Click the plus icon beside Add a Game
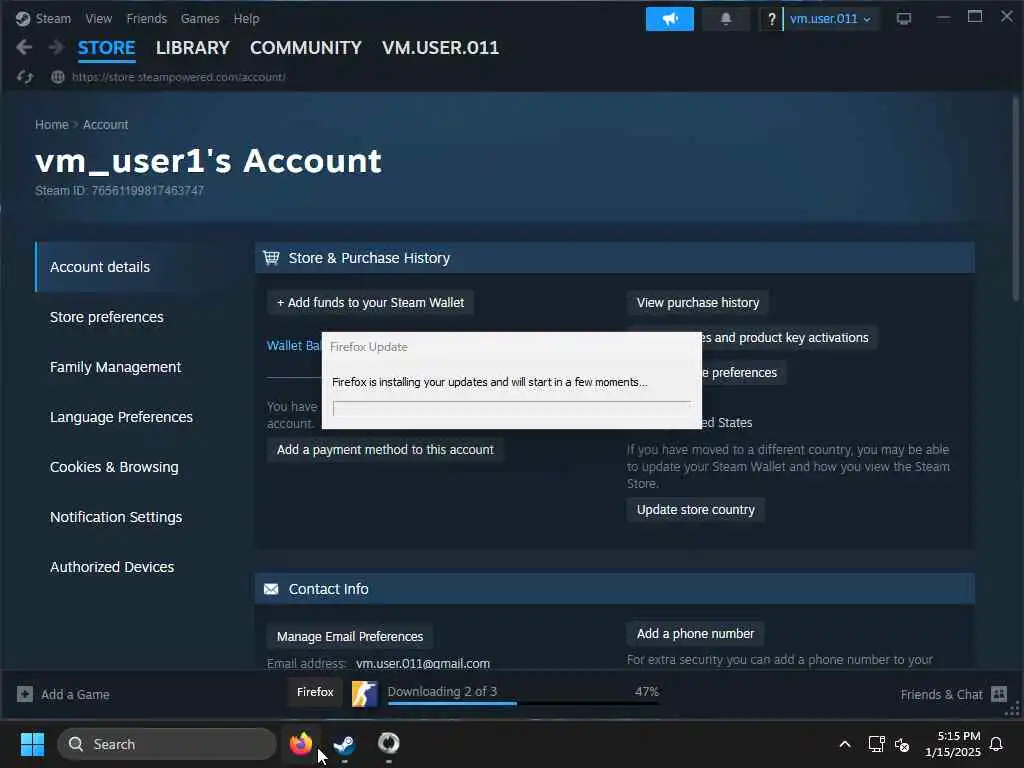Screen dimensions: 1024x768 coord(25,694)
